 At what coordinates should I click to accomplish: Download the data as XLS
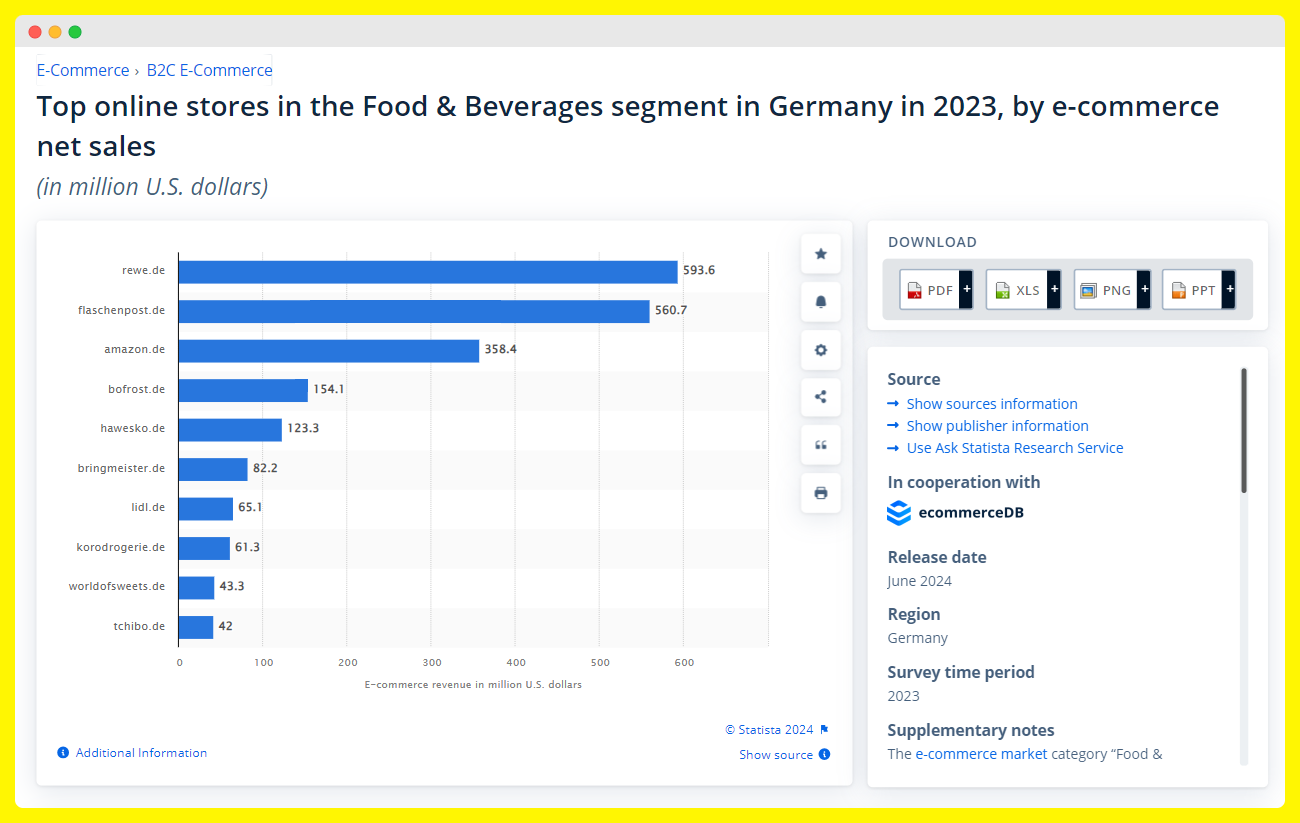pos(1024,290)
